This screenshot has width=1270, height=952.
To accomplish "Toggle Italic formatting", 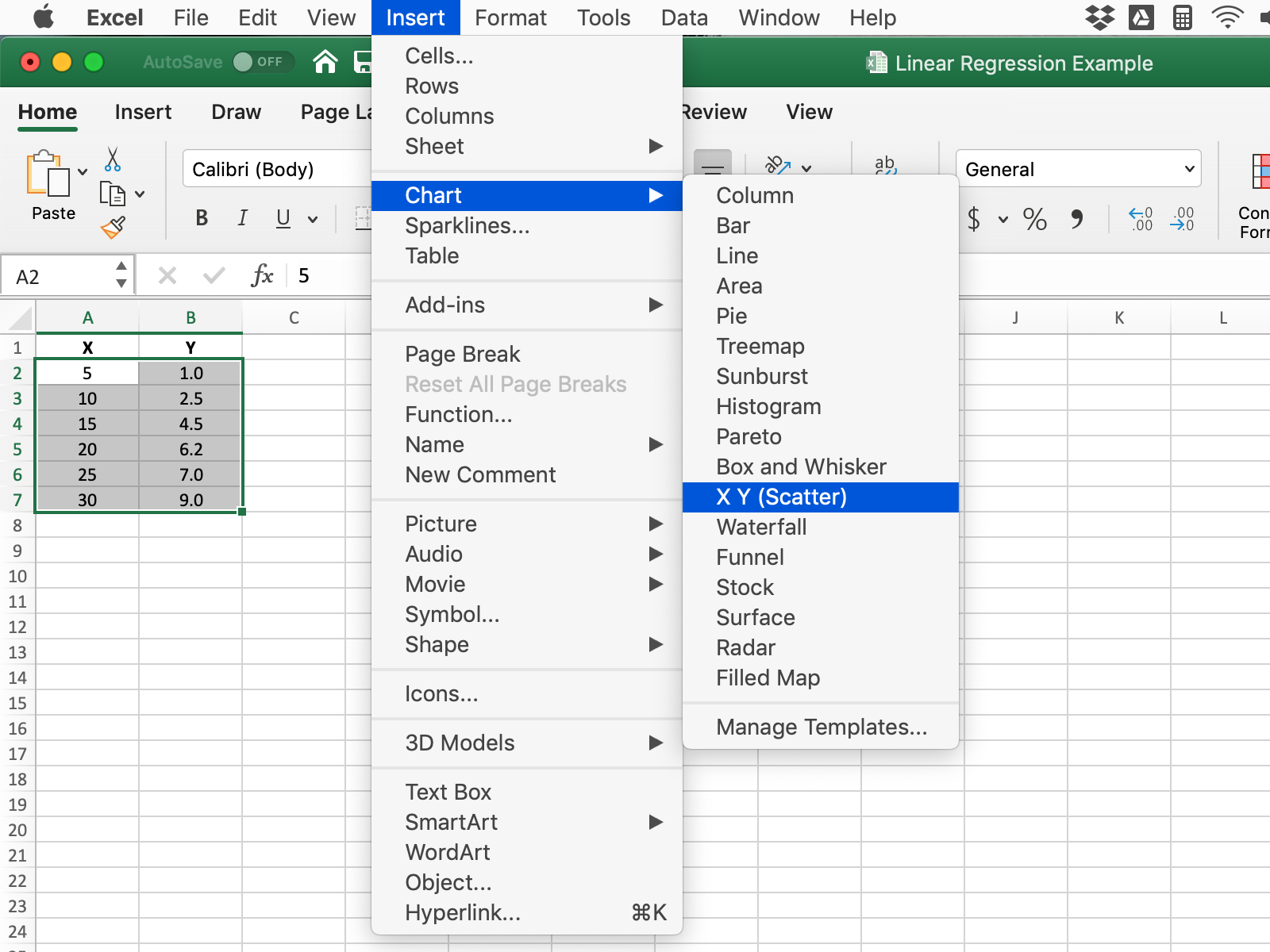I will [x=242, y=218].
